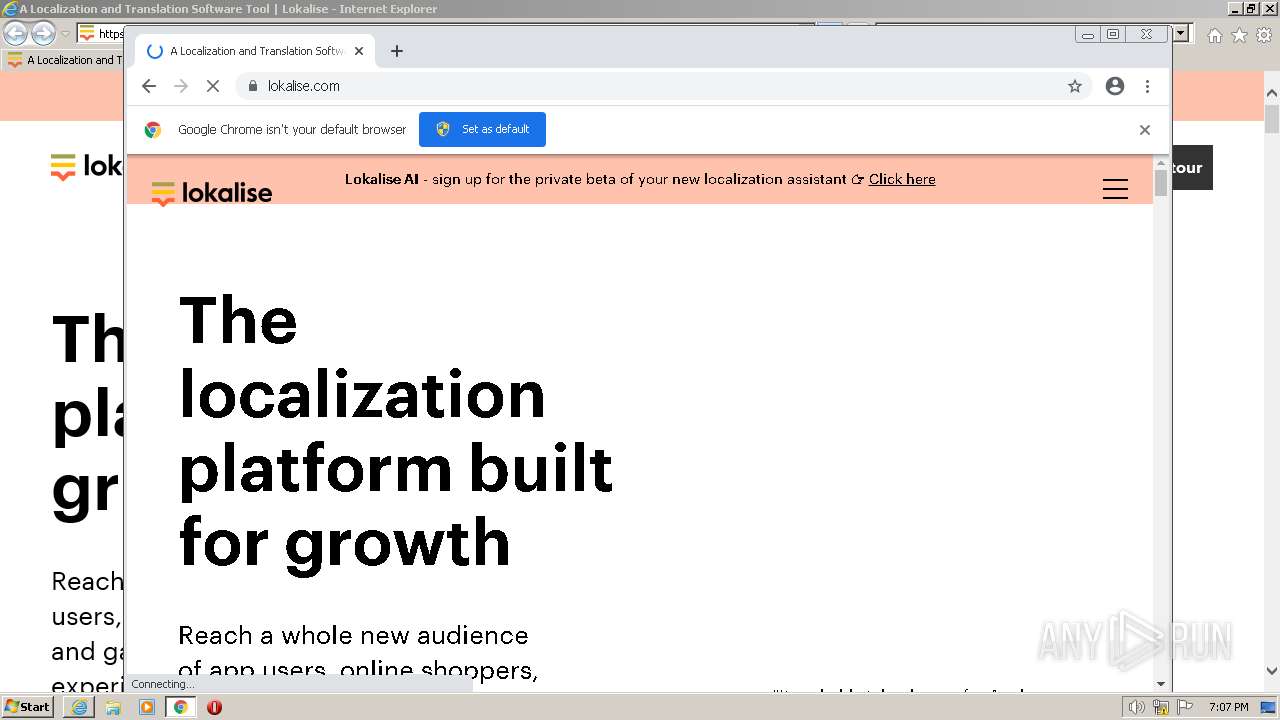Open Internet Explorer Favorites star
1280x720 pixels.
click(x=1239, y=35)
